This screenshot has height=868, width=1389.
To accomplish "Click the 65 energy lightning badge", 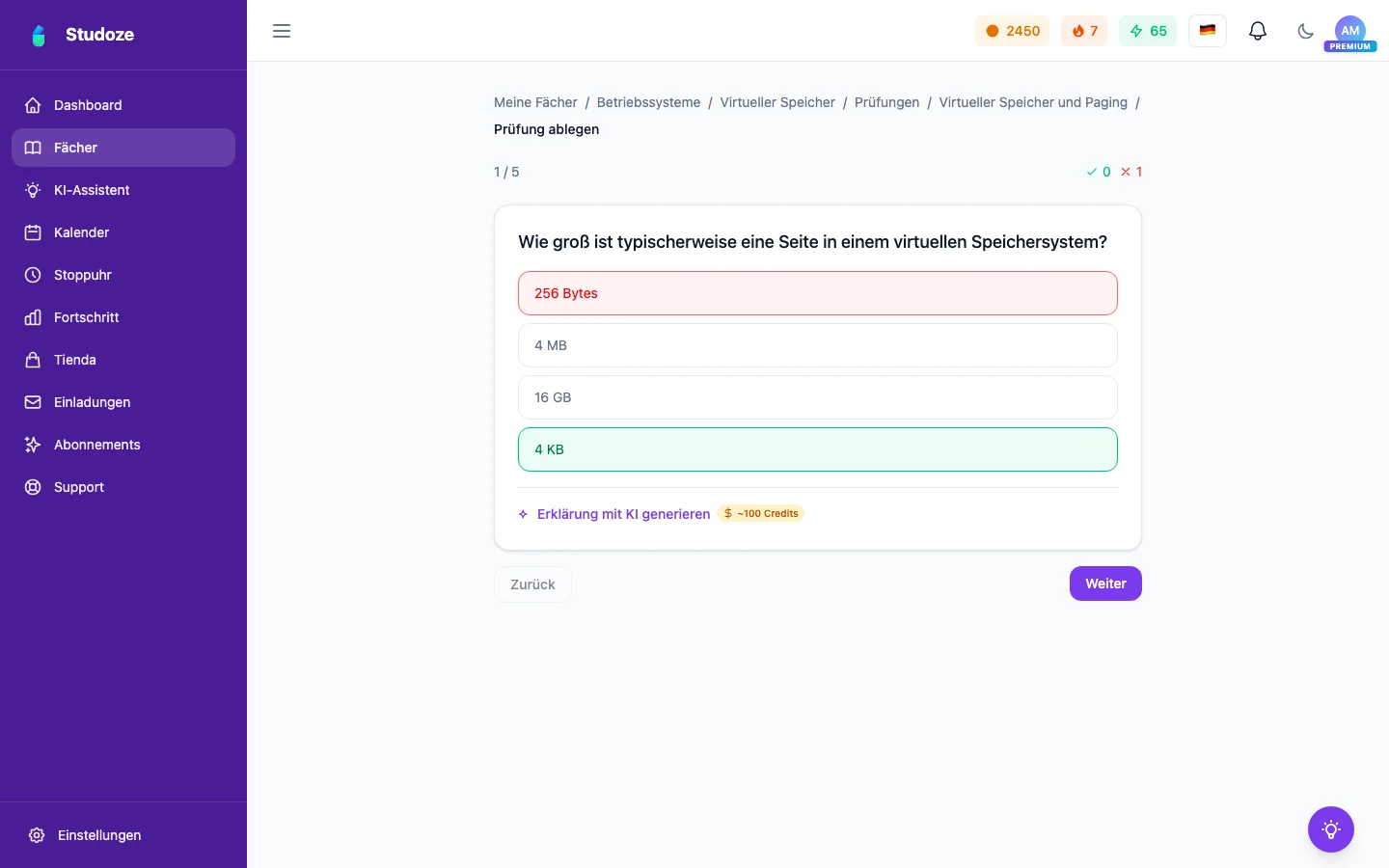I will click(x=1148, y=31).
